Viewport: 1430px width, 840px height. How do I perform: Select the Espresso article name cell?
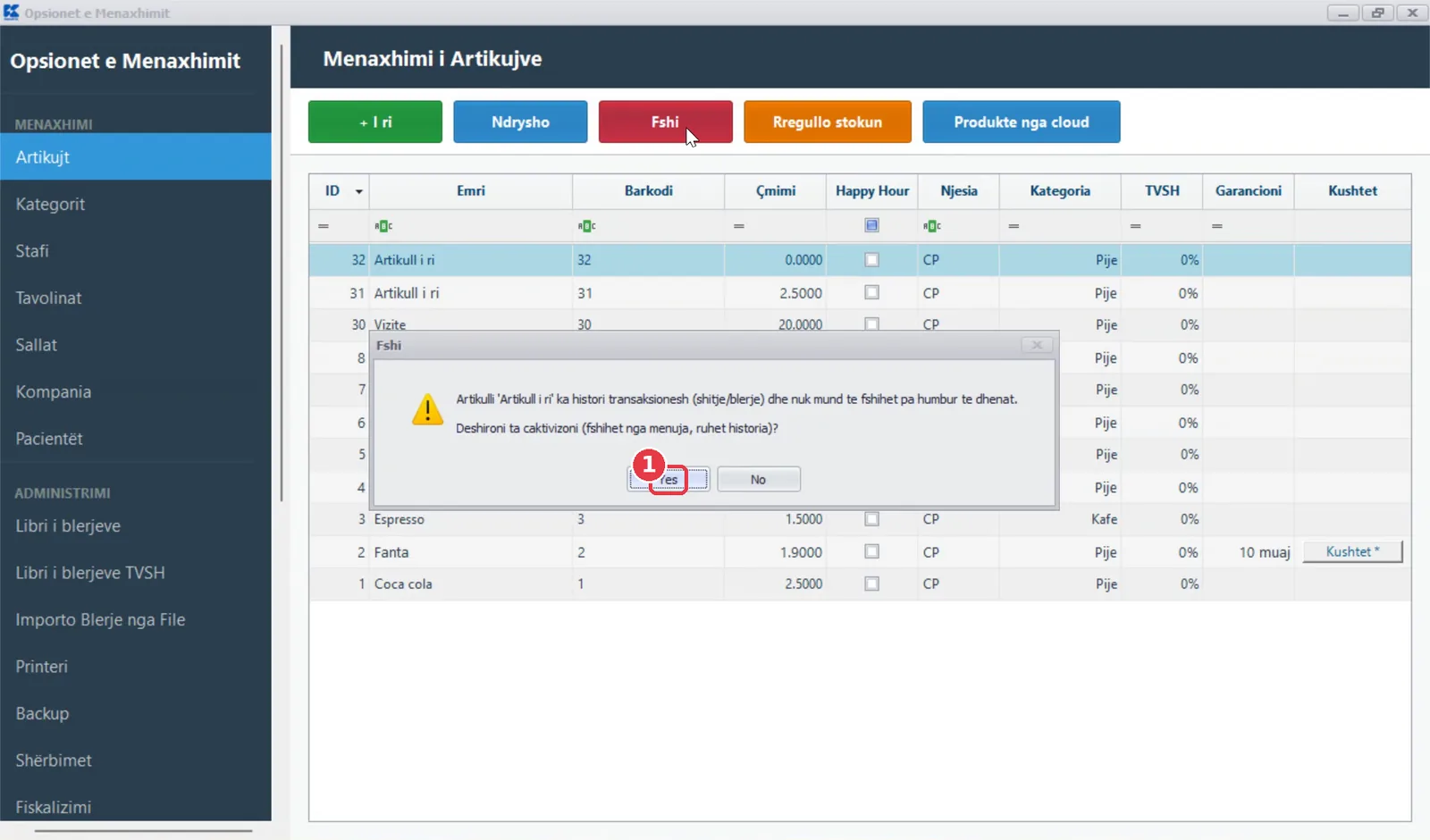pyautogui.click(x=471, y=519)
